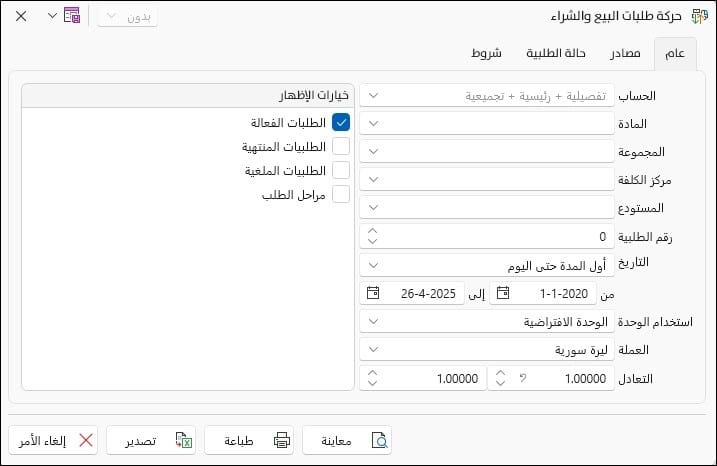Expand the مركز الكلفة dropdown
This screenshot has width=717, height=466.
pyautogui.click(x=373, y=179)
